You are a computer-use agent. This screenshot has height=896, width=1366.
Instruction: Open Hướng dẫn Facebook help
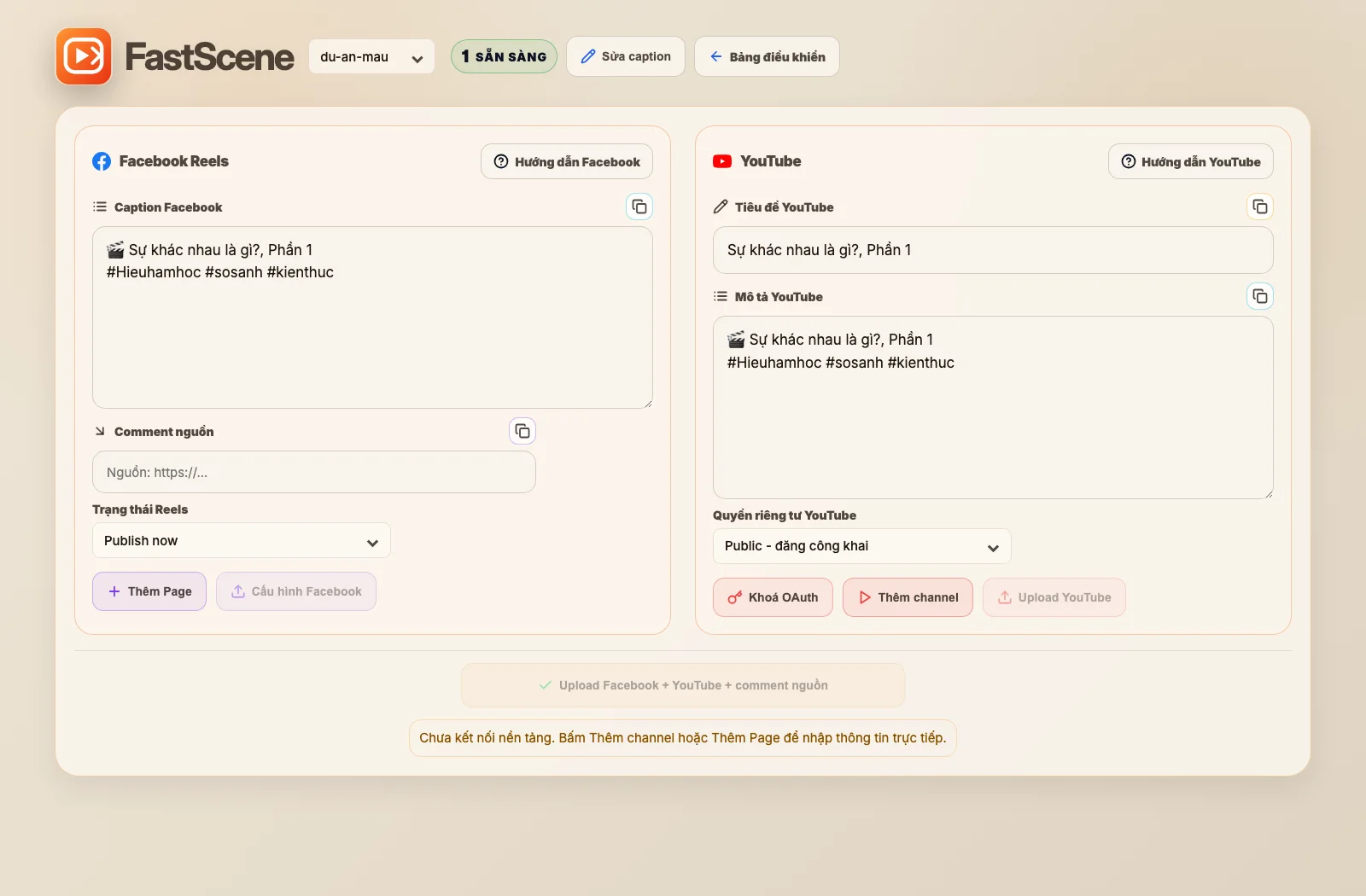(567, 161)
